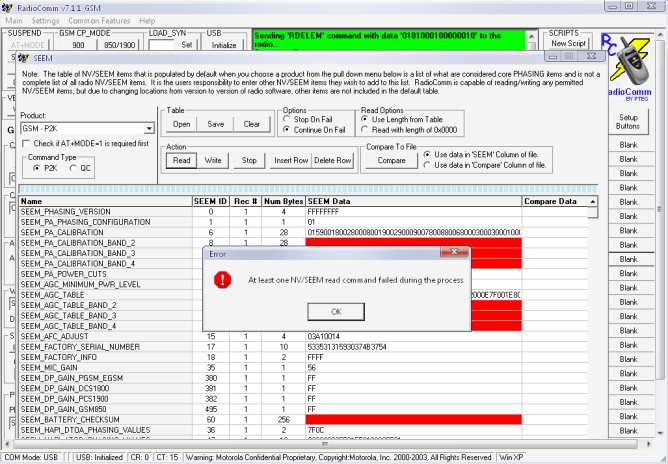The image size is (668, 464).
Task: Click the Setup Buttons button
Action: 629,121
